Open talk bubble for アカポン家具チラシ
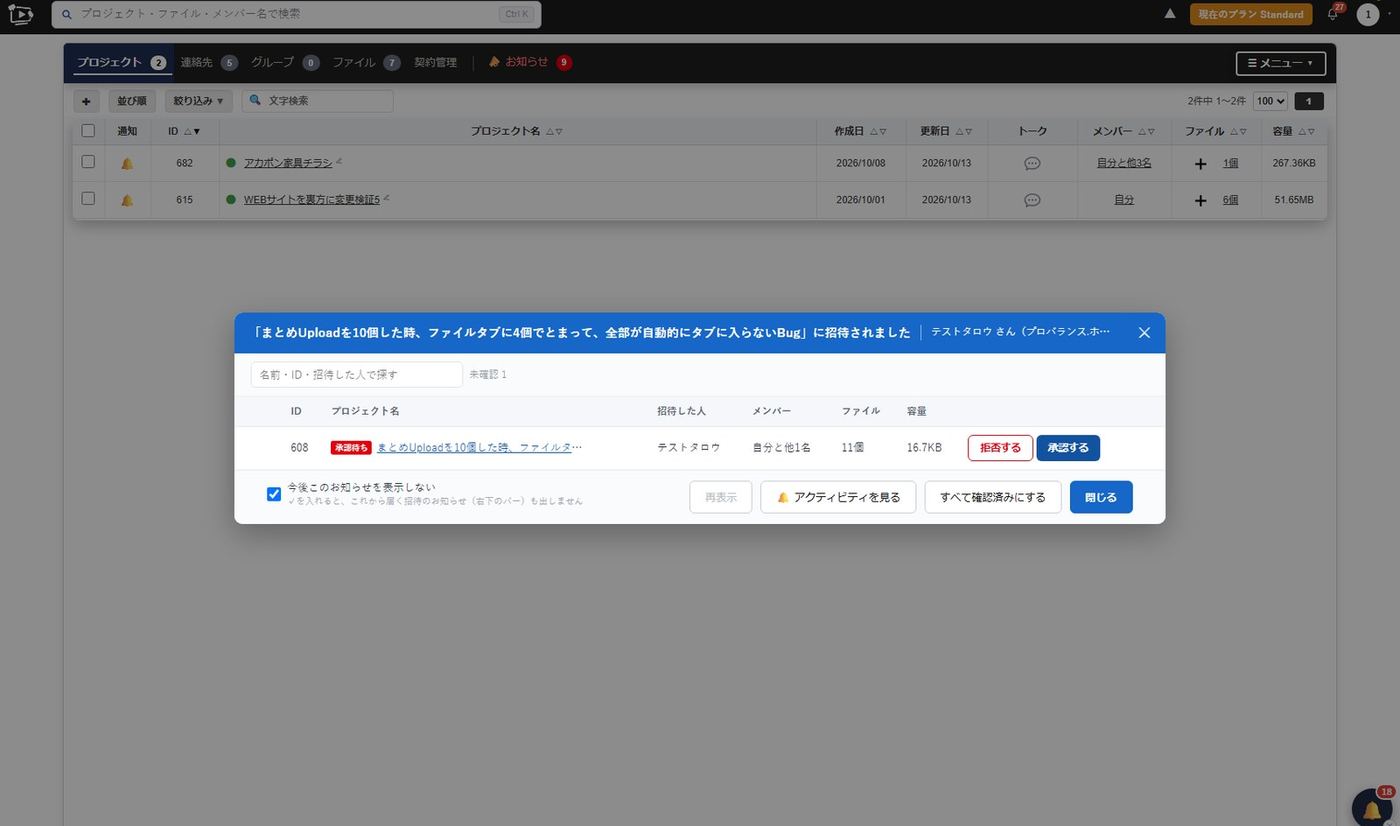The height and width of the screenshot is (826, 1400). point(1032,163)
